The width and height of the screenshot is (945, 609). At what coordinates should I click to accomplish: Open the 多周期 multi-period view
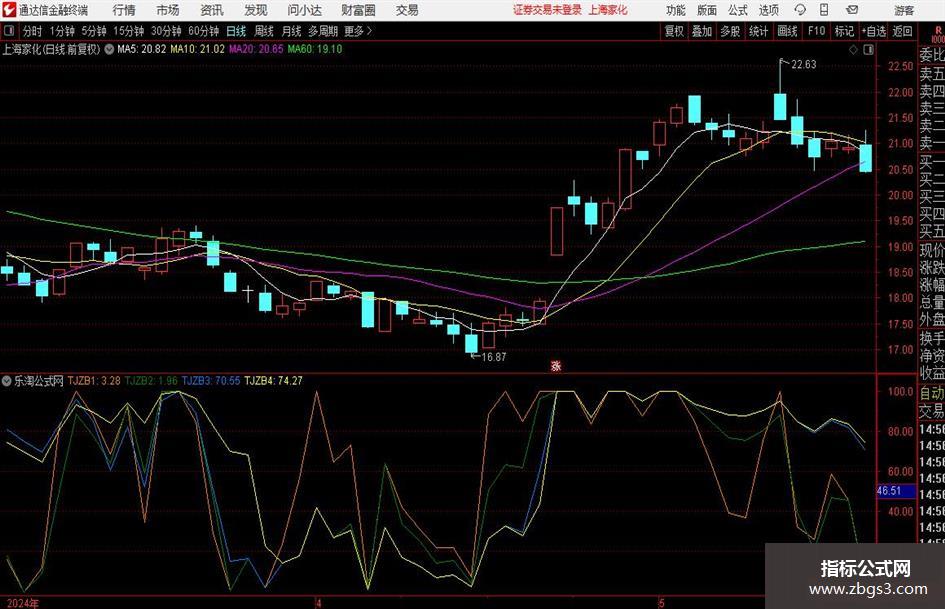[x=323, y=31]
